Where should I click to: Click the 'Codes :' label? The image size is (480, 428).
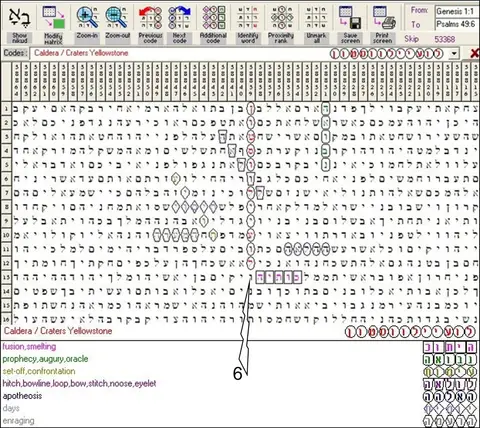pyautogui.click(x=15, y=53)
